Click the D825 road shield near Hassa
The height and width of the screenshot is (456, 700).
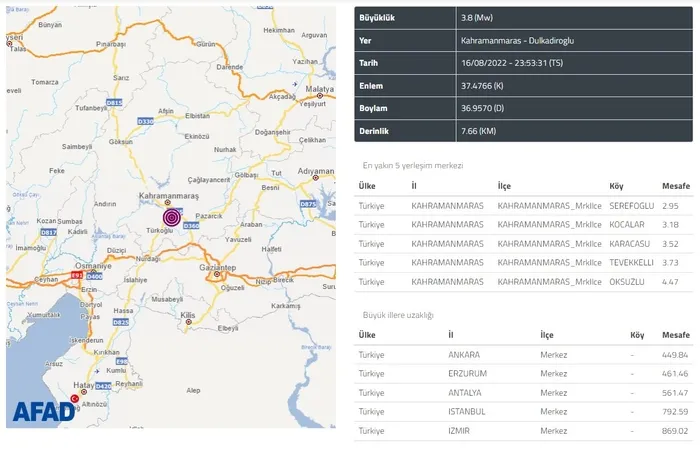coord(121,322)
